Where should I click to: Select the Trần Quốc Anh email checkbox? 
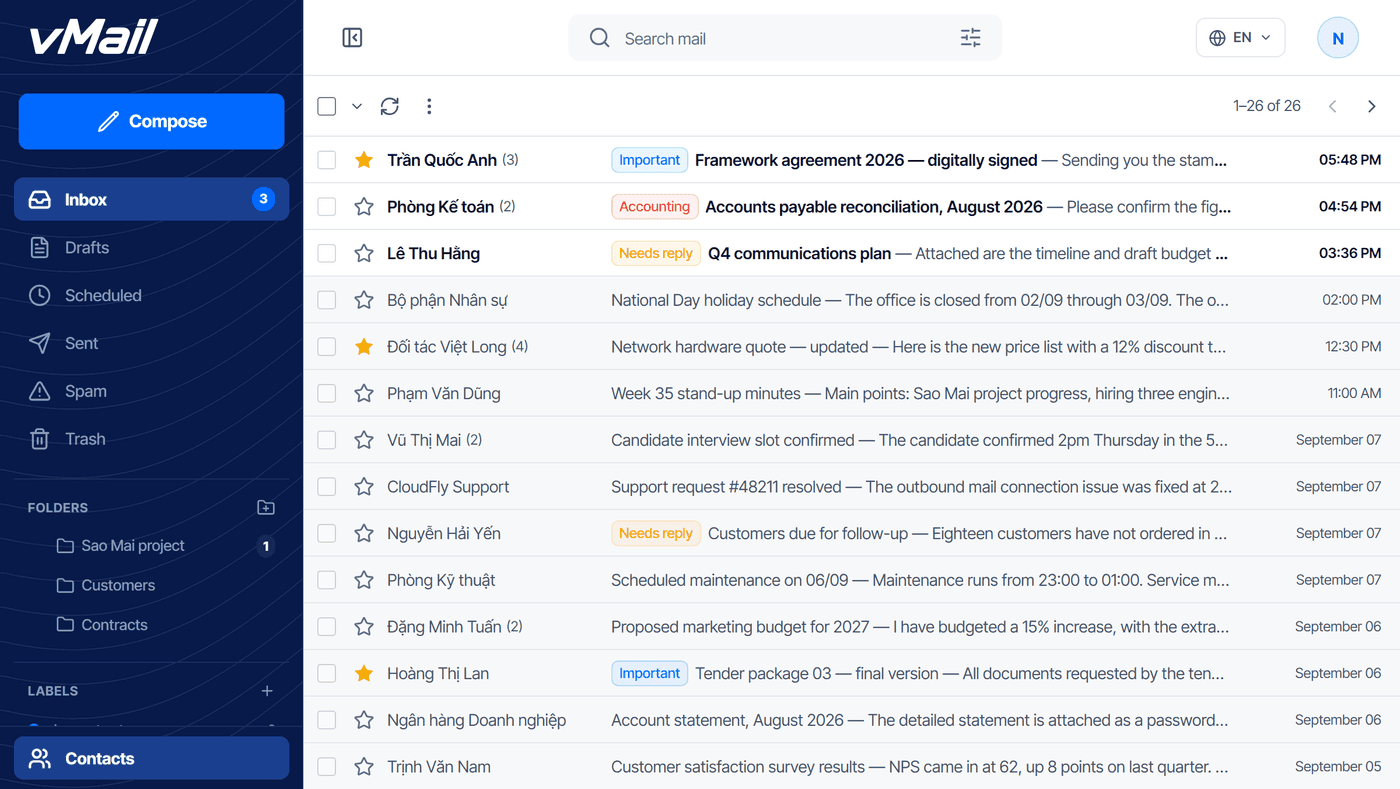pos(327,160)
